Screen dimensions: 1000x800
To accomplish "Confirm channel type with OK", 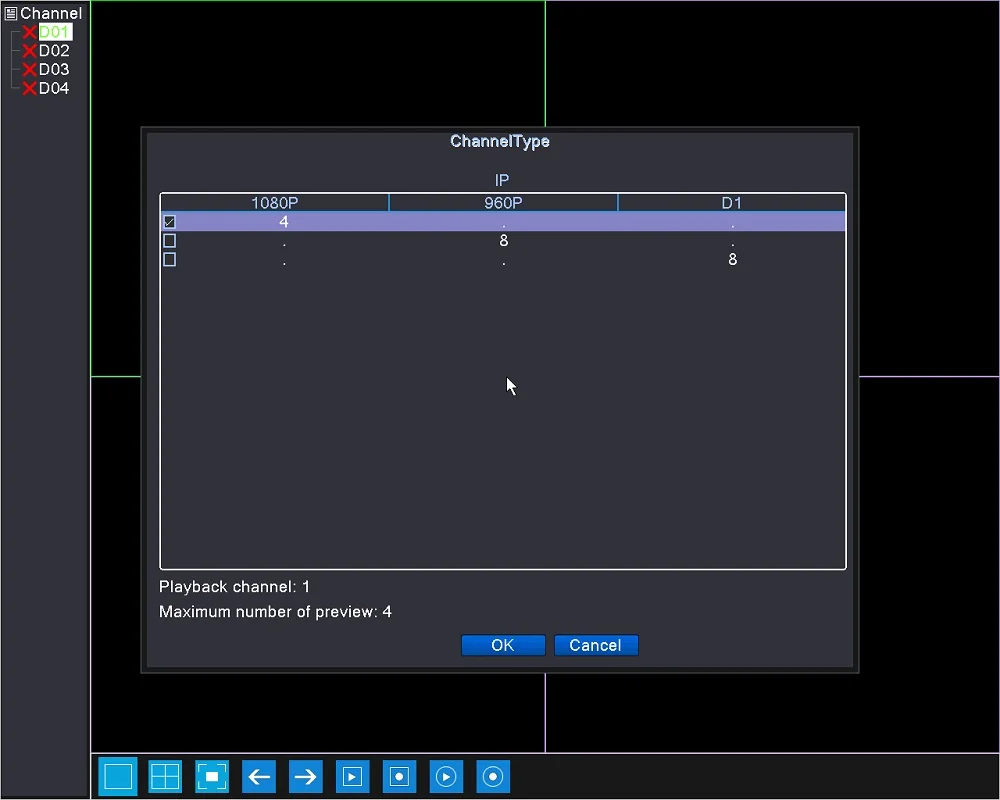I will tap(503, 645).
